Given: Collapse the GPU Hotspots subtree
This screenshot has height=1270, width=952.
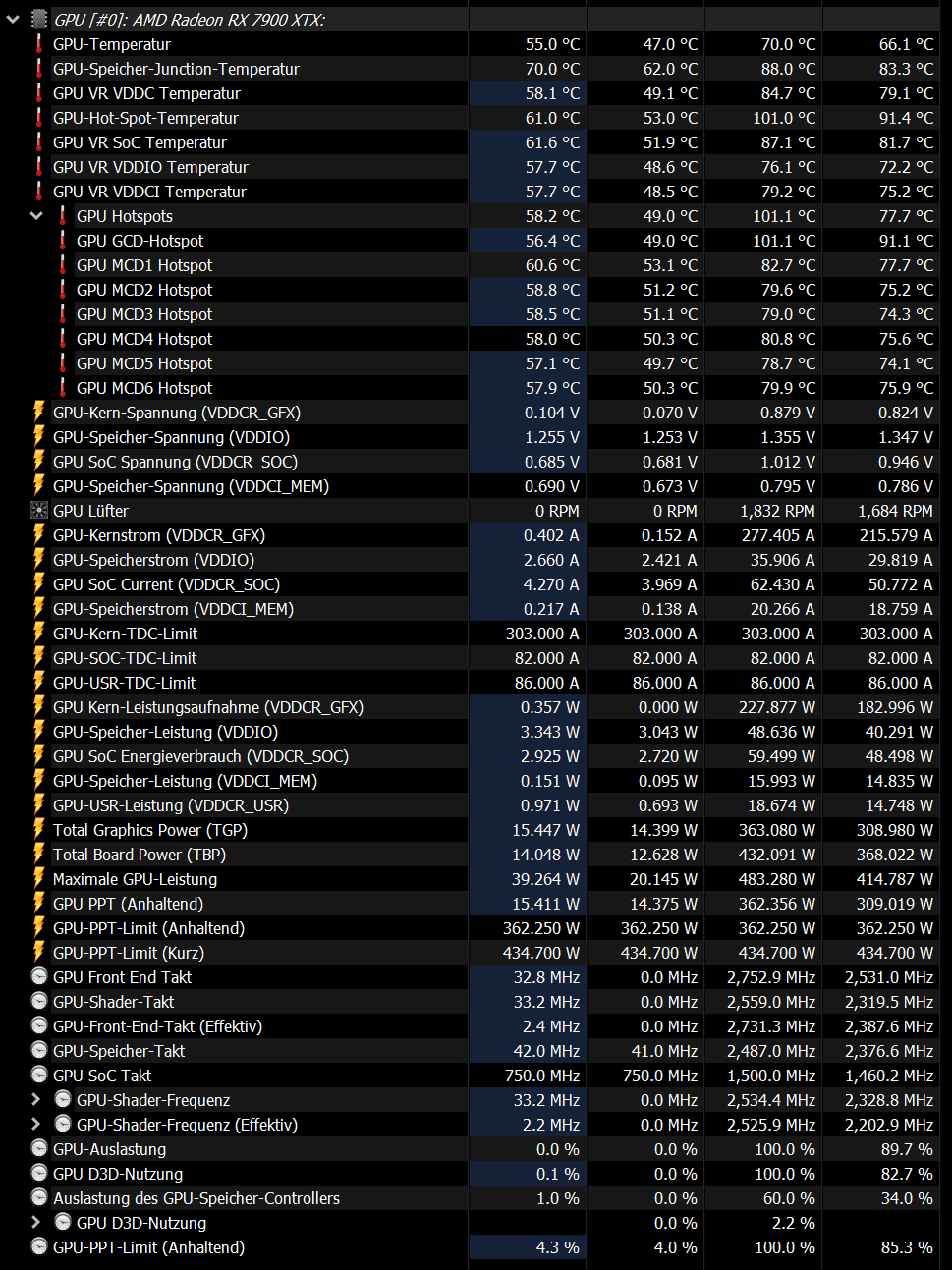Looking at the screenshot, I should [36, 216].
